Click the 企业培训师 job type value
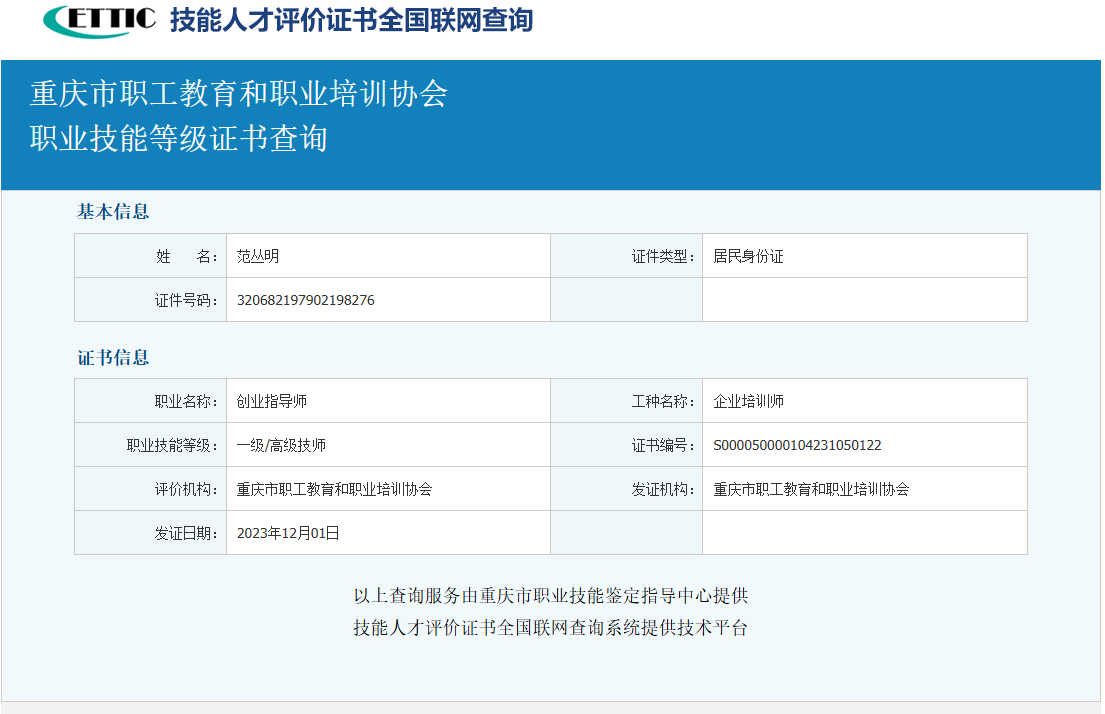This screenshot has height=714, width=1105. coord(748,401)
